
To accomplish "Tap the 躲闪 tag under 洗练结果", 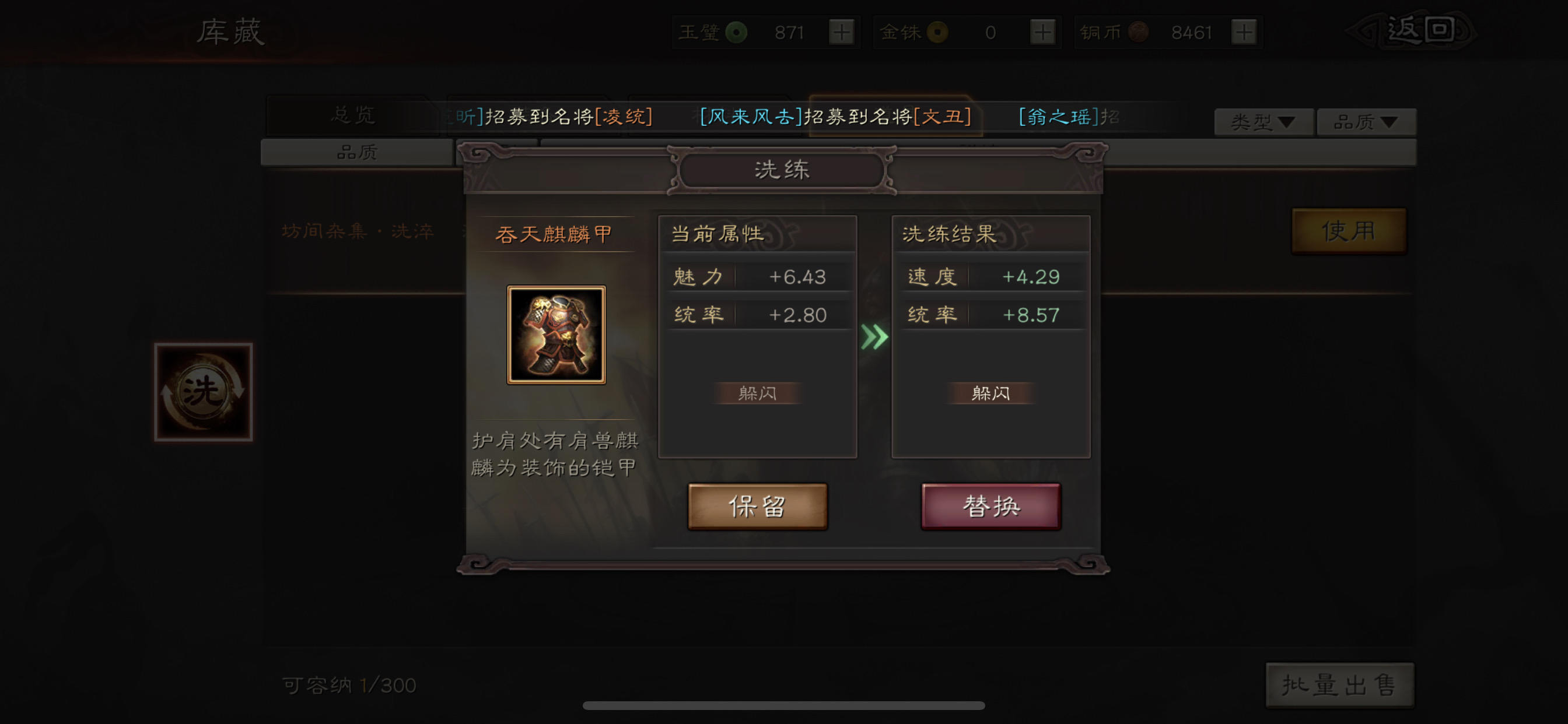I will (991, 393).
